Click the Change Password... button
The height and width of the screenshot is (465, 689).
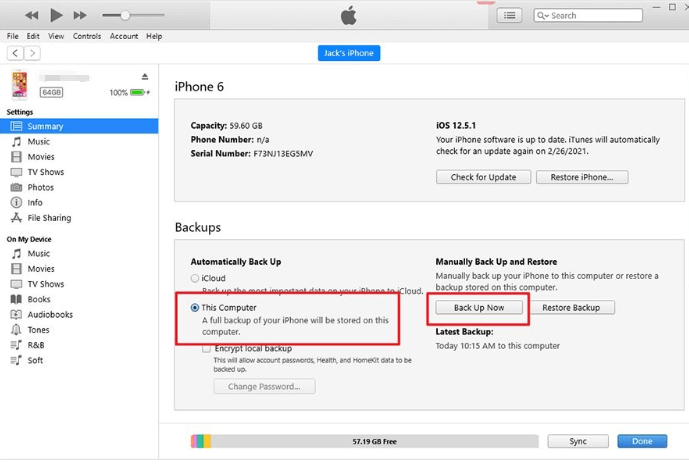(x=264, y=387)
